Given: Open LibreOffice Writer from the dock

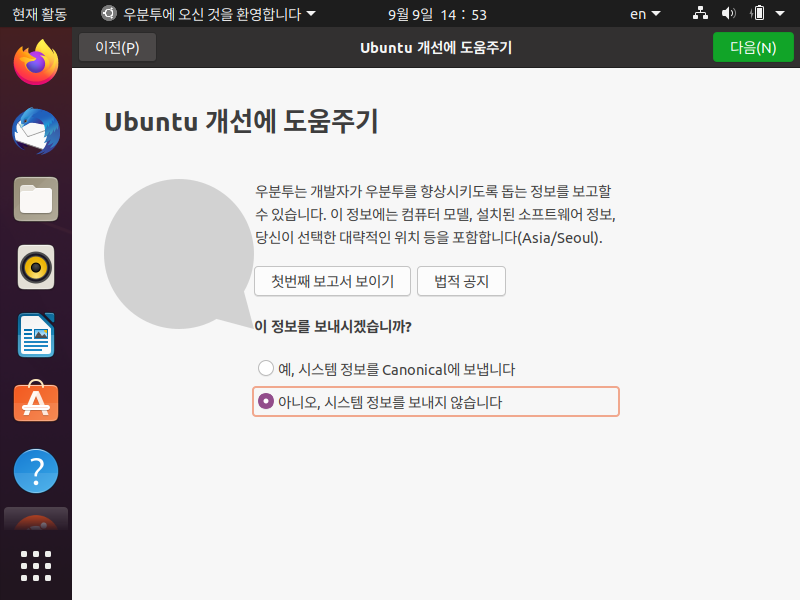Looking at the screenshot, I should [36, 335].
